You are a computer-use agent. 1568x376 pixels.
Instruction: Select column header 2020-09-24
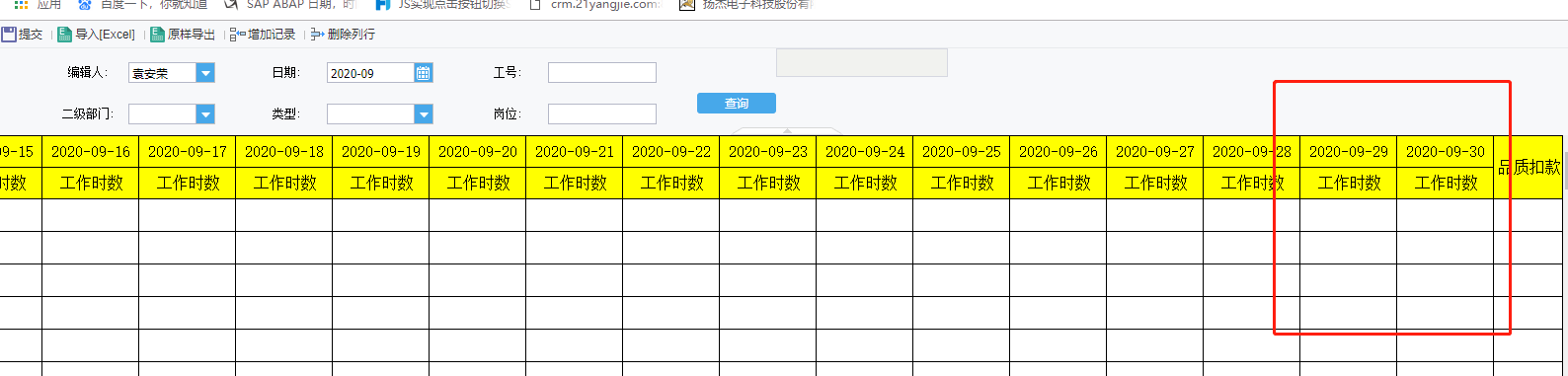point(865,152)
